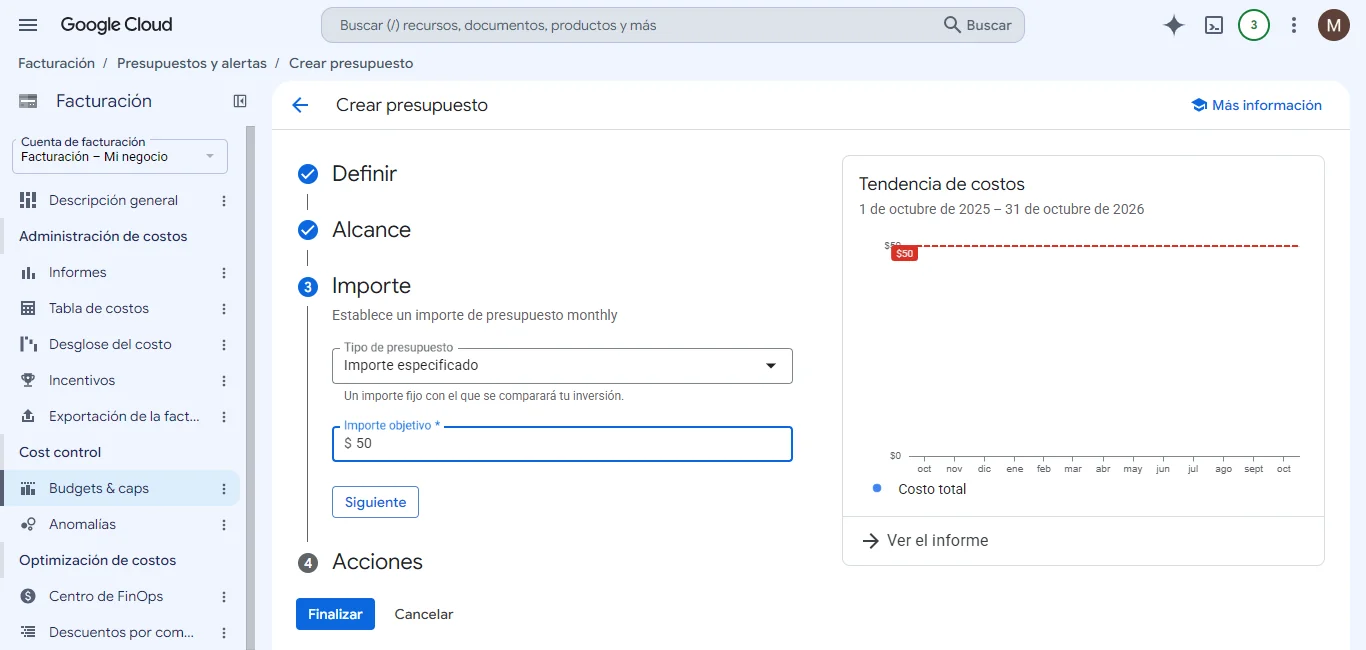1366x650 pixels.
Task: Open Descuentos por compromiso item
Action: (x=121, y=632)
